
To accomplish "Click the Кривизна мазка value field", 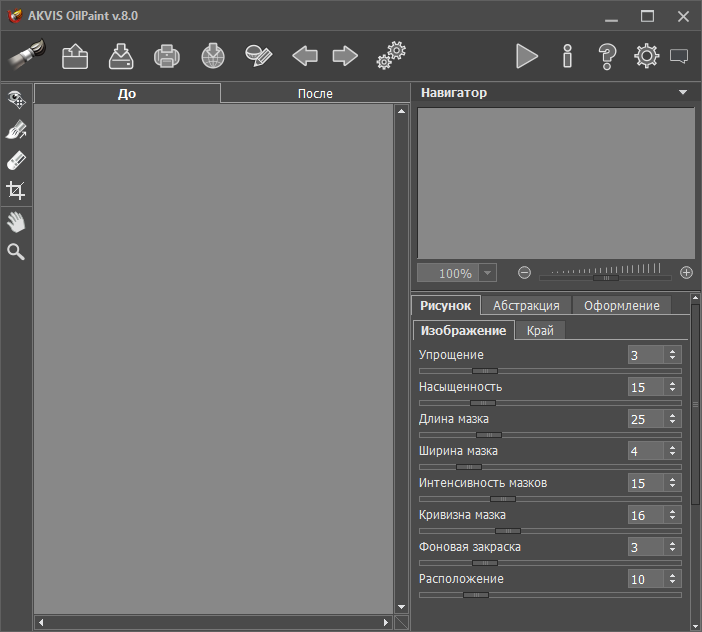I will pos(646,515).
